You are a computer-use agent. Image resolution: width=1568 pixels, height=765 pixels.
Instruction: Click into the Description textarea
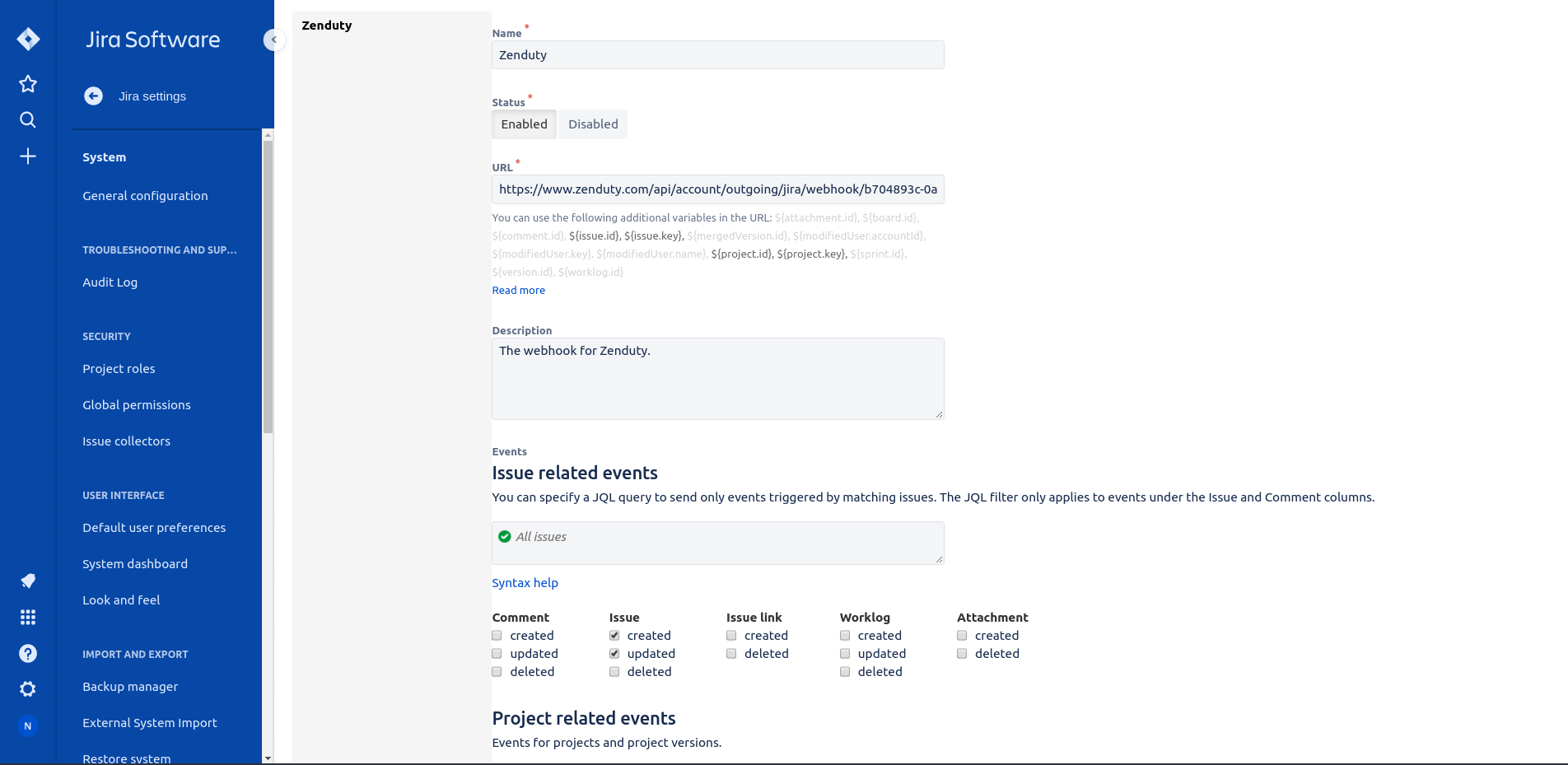[x=718, y=379]
